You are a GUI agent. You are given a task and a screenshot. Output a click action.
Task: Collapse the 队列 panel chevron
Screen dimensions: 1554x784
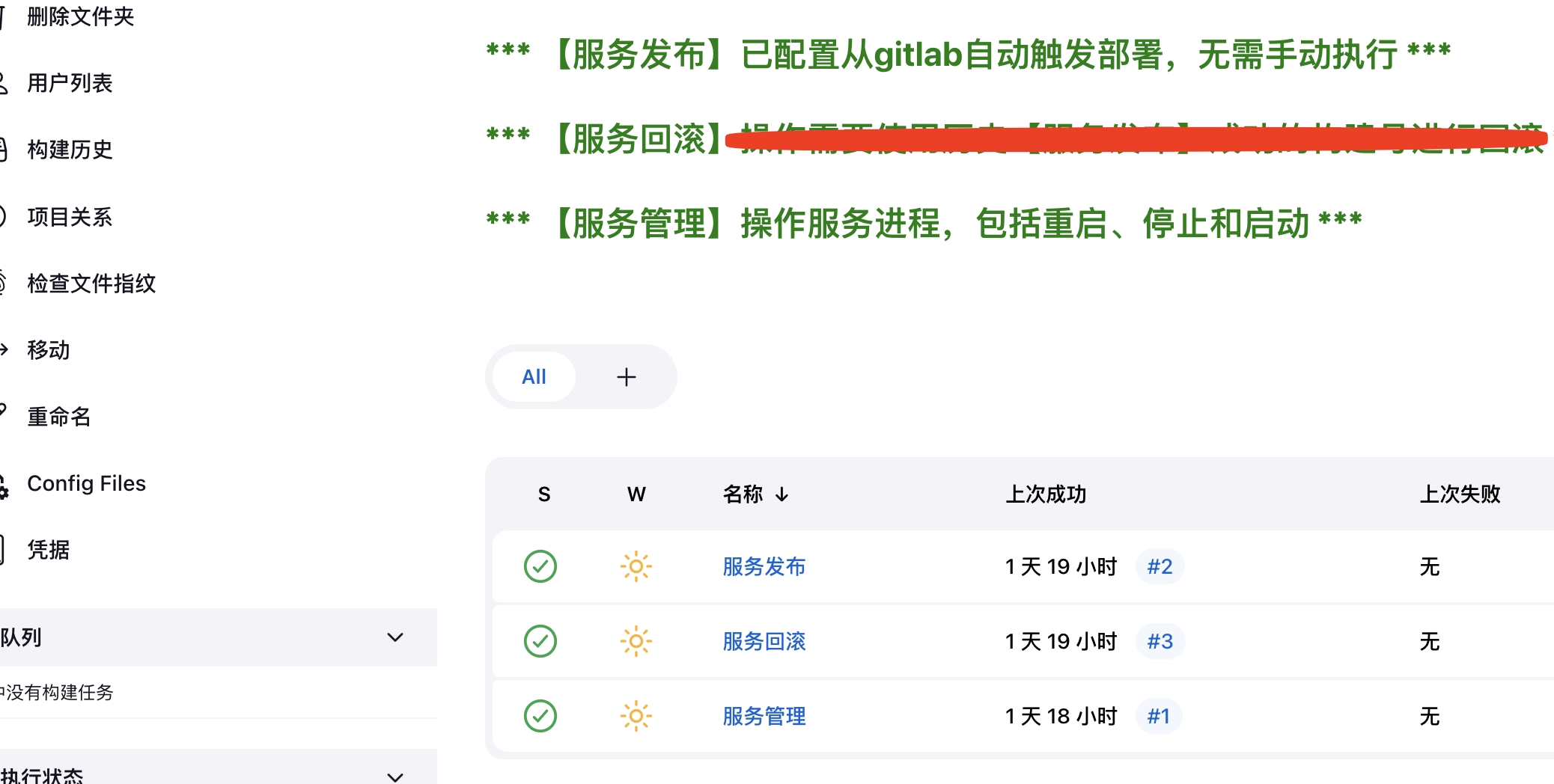click(x=395, y=637)
